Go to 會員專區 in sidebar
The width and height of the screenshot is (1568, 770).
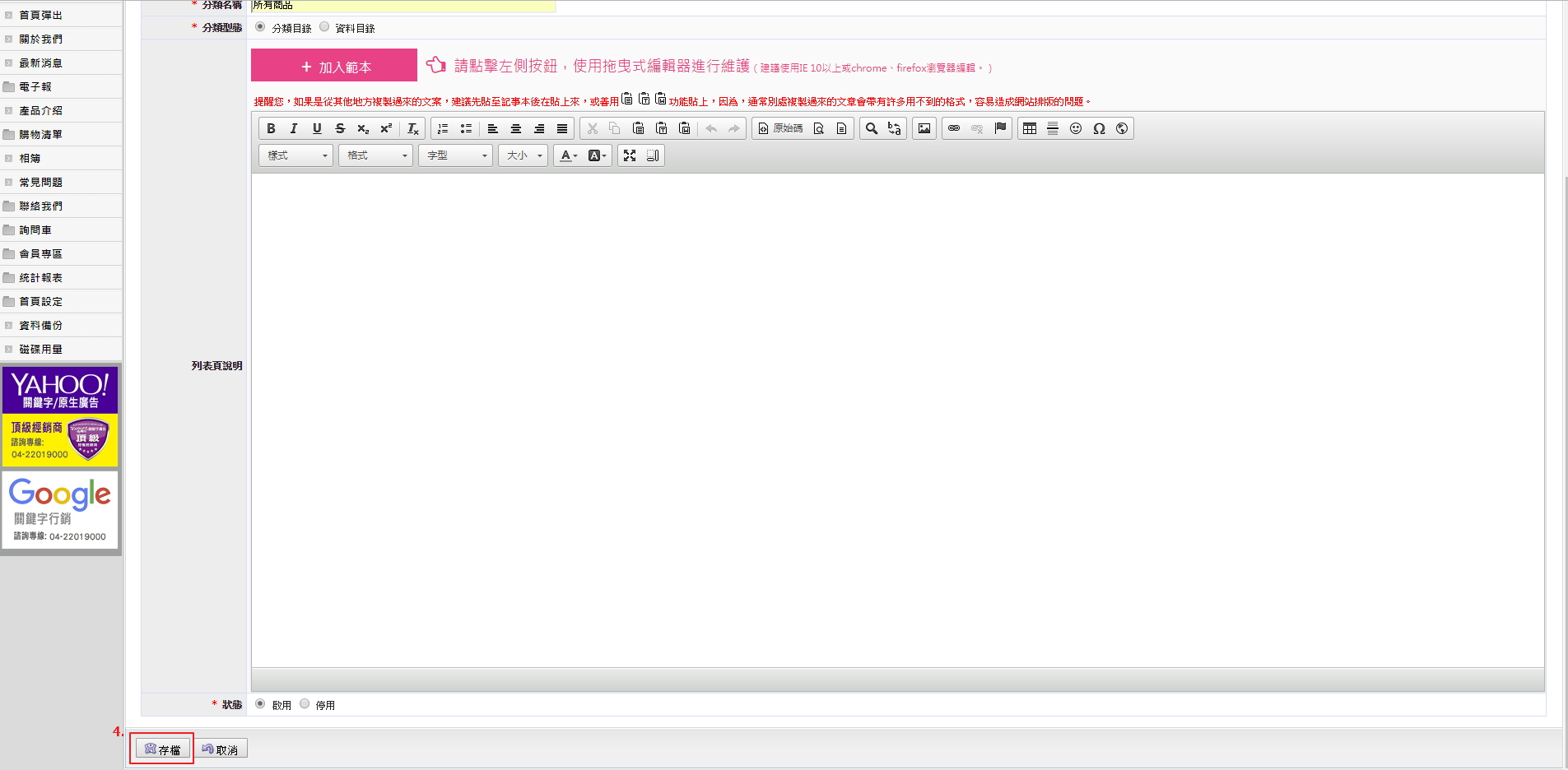(x=41, y=253)
